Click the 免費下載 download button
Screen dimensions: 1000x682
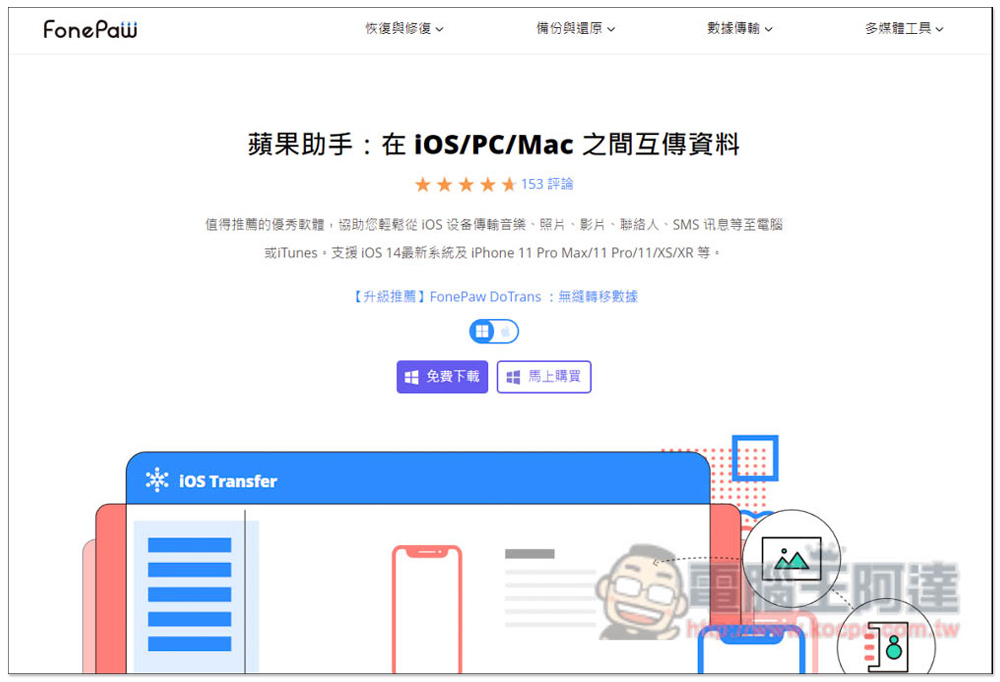[442, 377]
